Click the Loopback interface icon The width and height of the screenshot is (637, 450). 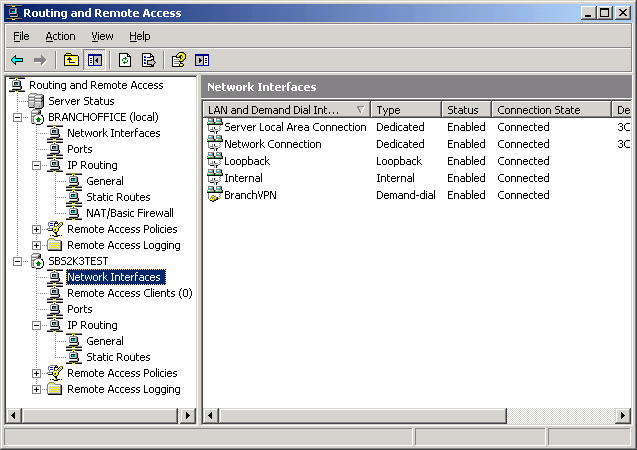point(214,161)
